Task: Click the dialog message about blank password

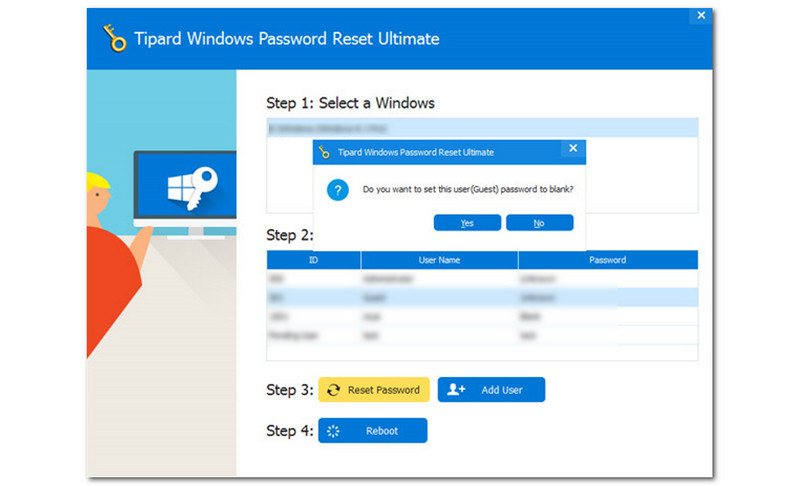Action: click(468, 189)
